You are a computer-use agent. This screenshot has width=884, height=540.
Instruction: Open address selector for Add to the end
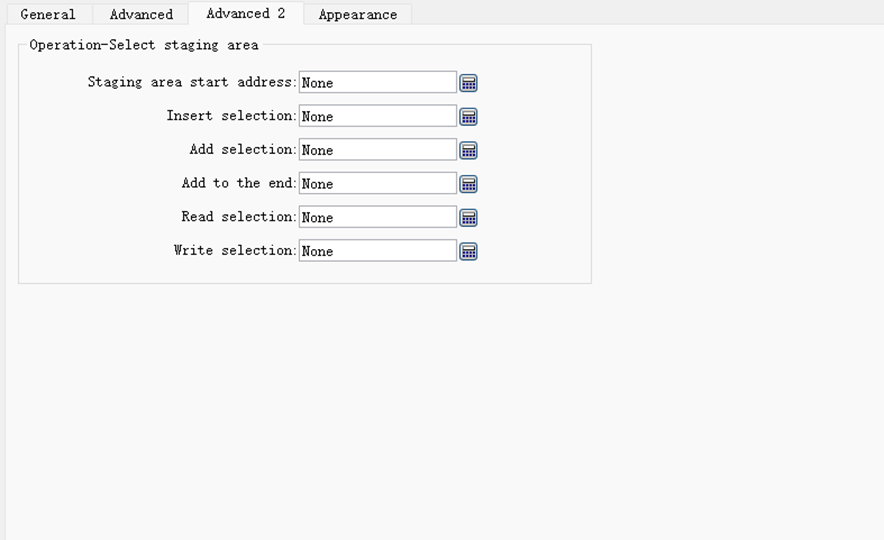[x=468, y=184]
